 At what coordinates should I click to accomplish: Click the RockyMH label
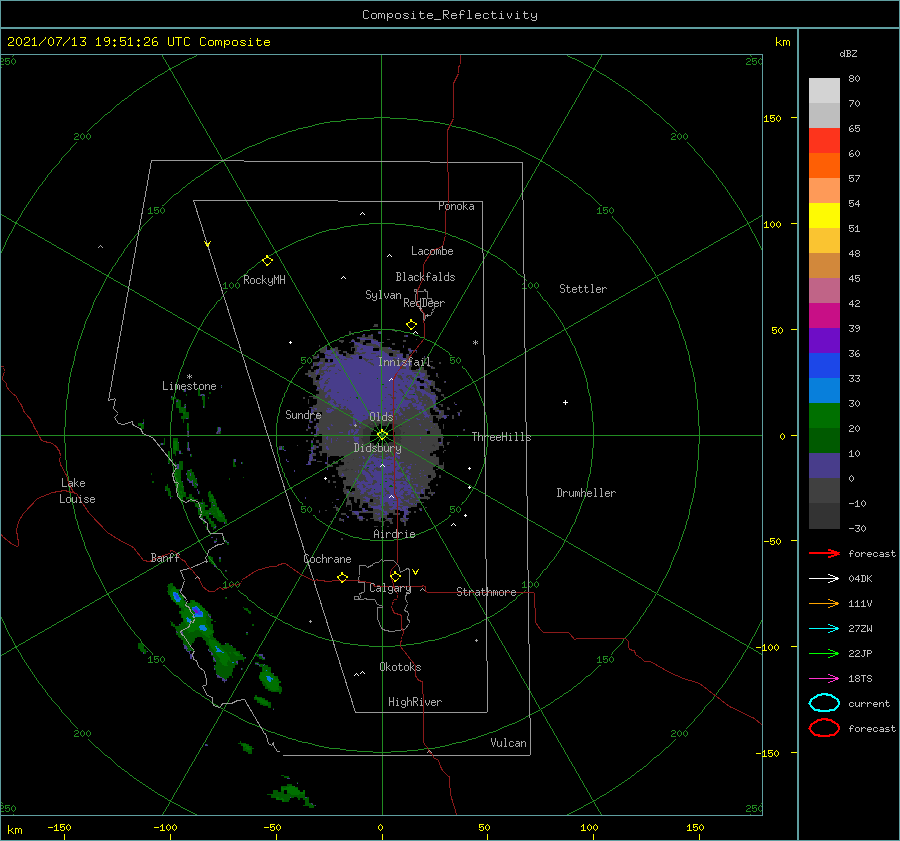(x=264, y=280)
